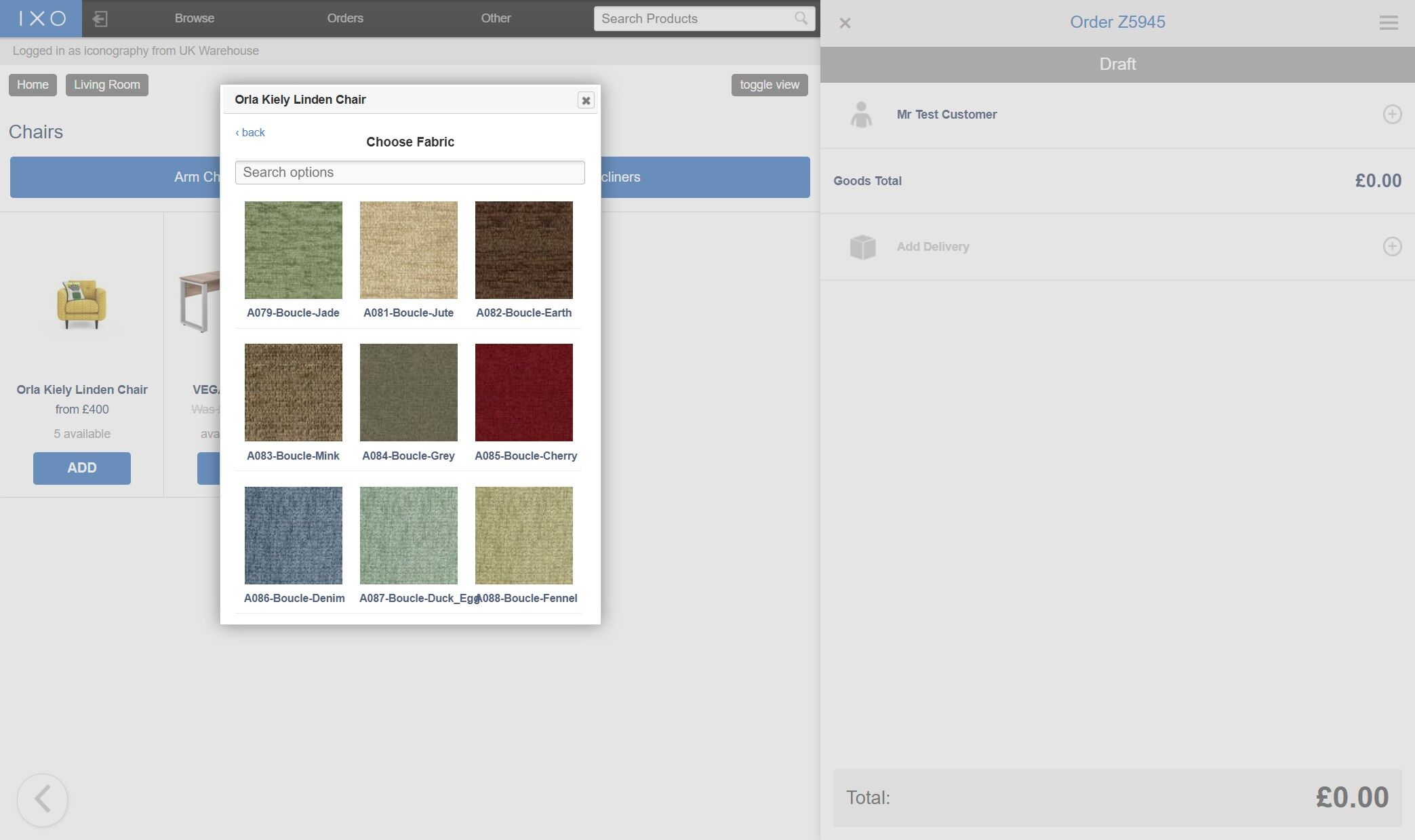1415x840 pixels.
Task: Click the IXO logo icon
Action: tap(41, 18)
